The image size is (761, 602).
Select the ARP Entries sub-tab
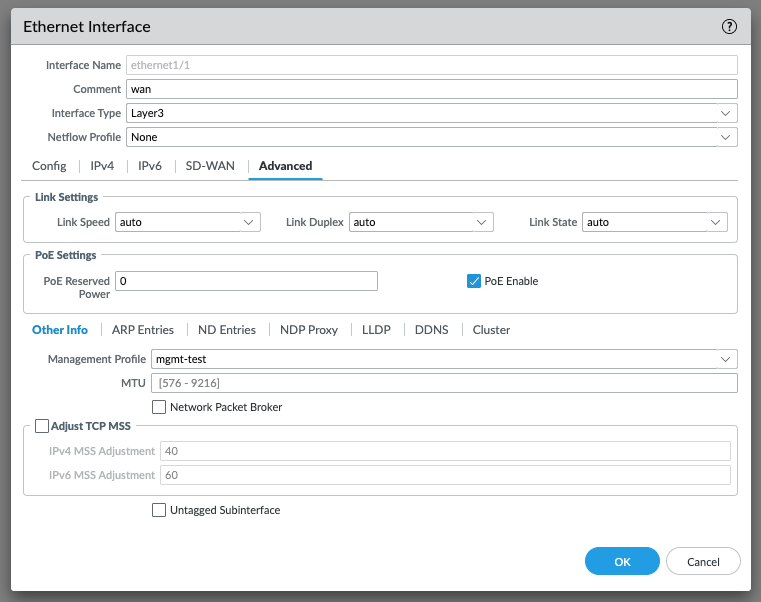pyautogui.click(x=143, y=330)
